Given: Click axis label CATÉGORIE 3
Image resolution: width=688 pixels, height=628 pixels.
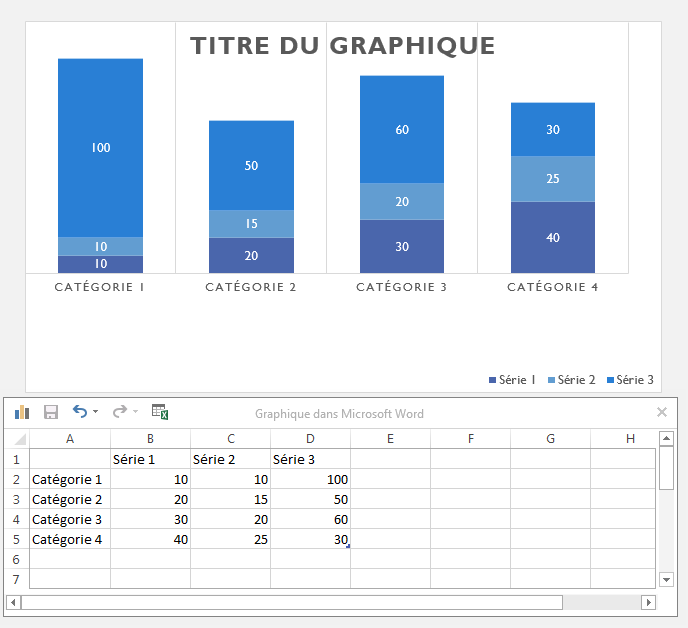Looking at the screenshot, I should coord(401,287).
